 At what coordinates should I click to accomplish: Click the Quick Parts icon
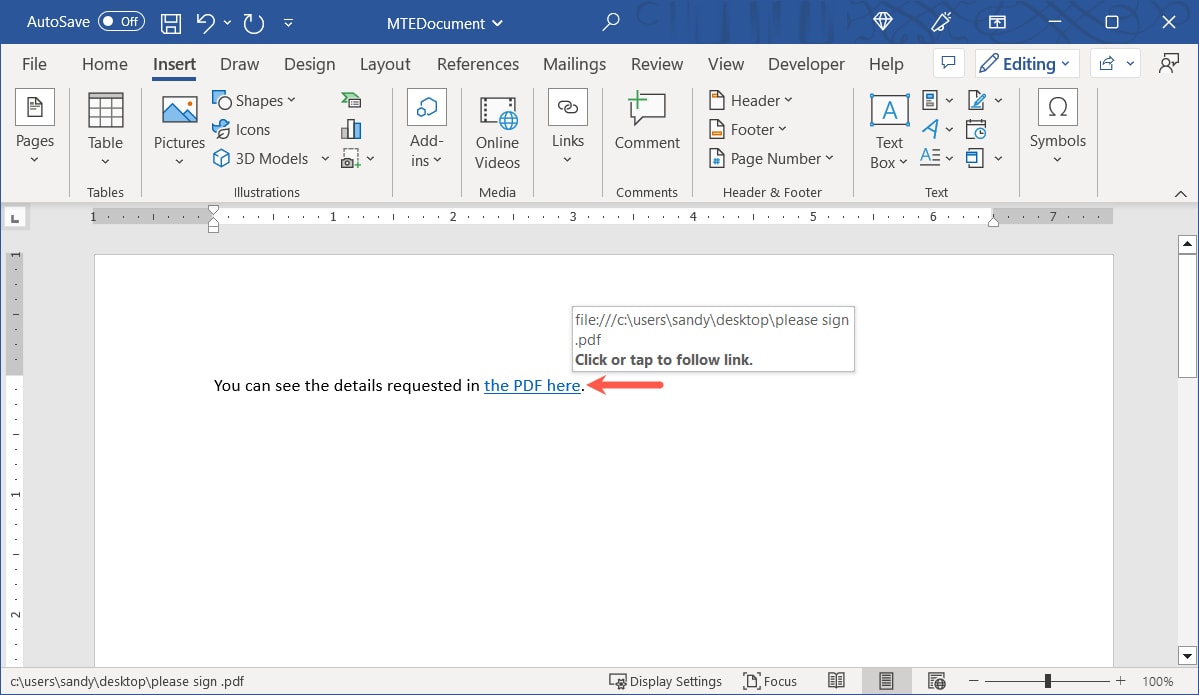930,100
